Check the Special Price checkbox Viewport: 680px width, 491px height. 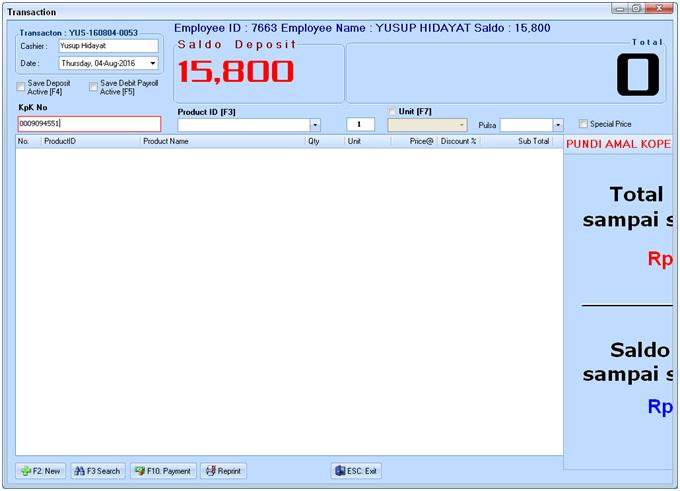(x=584, y=125)
